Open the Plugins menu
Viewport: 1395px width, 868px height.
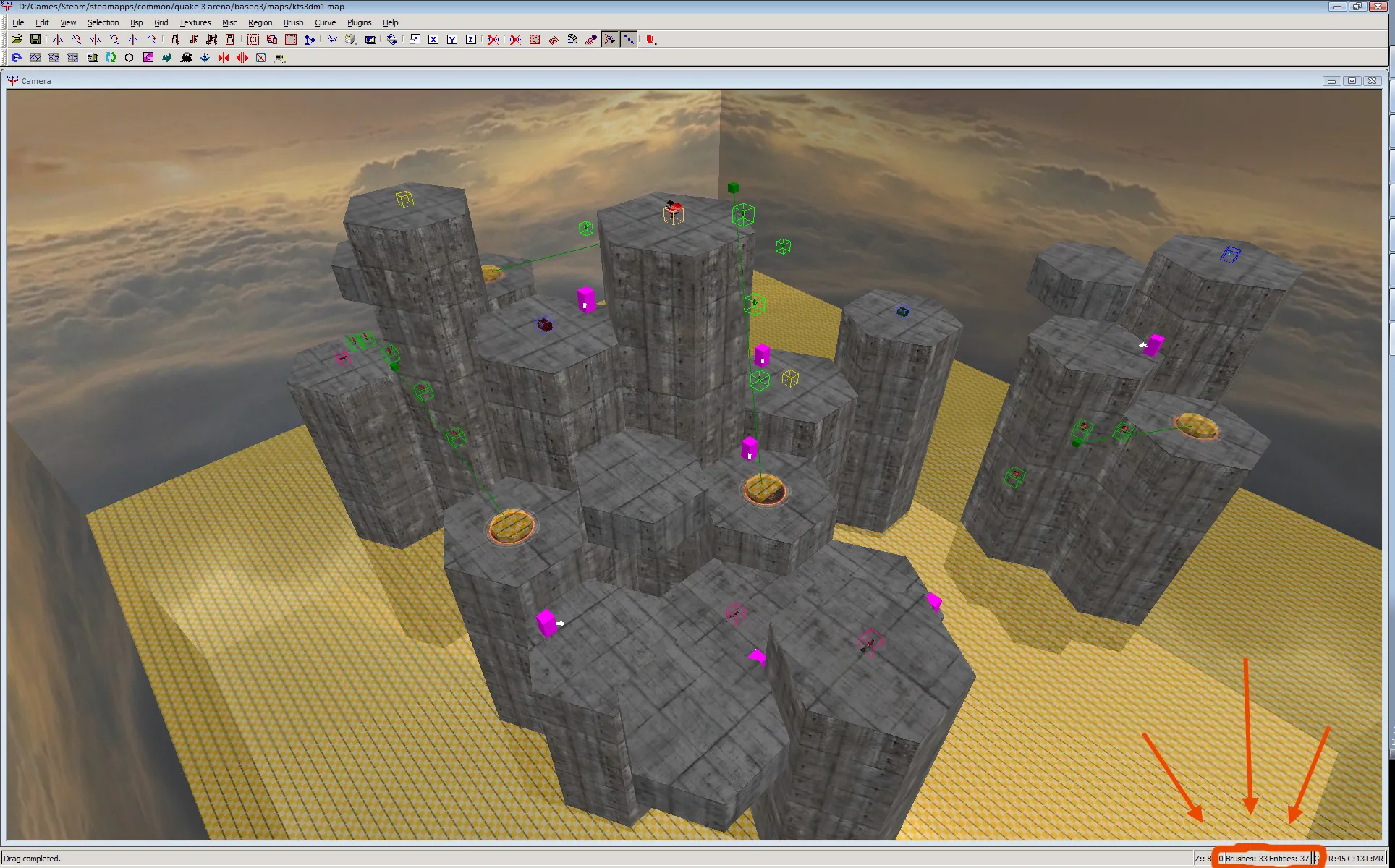(x=359, y=22)
